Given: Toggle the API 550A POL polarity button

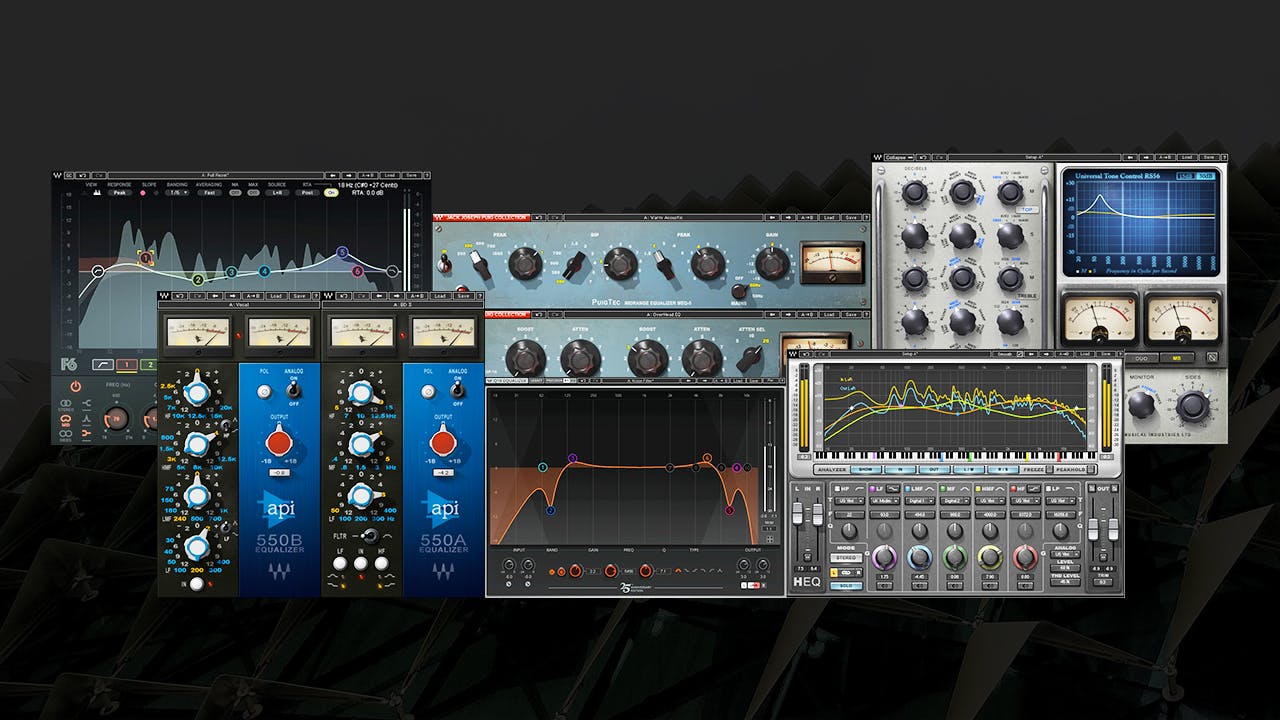Looking at the screenshot, I should pyautogui.click(x=428, y=392).
